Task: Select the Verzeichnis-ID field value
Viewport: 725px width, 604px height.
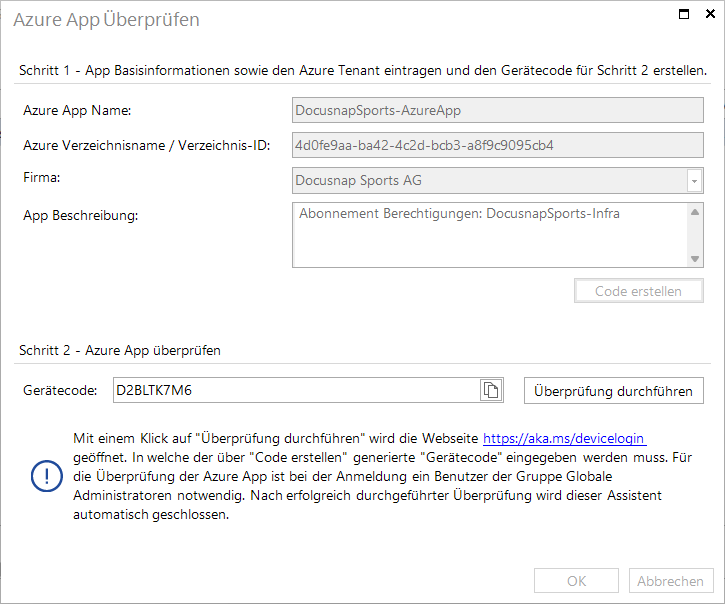Action: tap(498, 145)
